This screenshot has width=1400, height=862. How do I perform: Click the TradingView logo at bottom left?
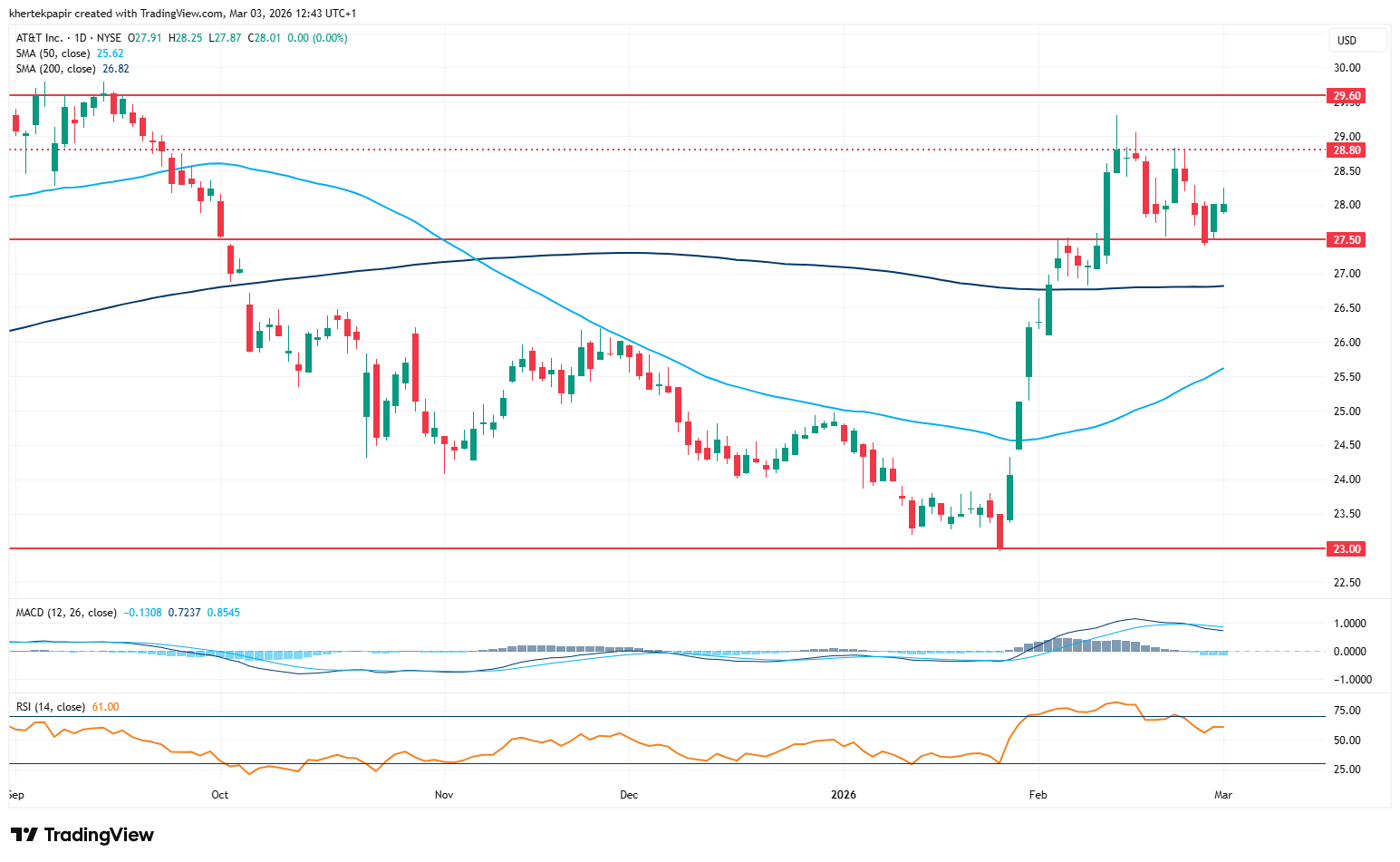[x=82, y=835]
